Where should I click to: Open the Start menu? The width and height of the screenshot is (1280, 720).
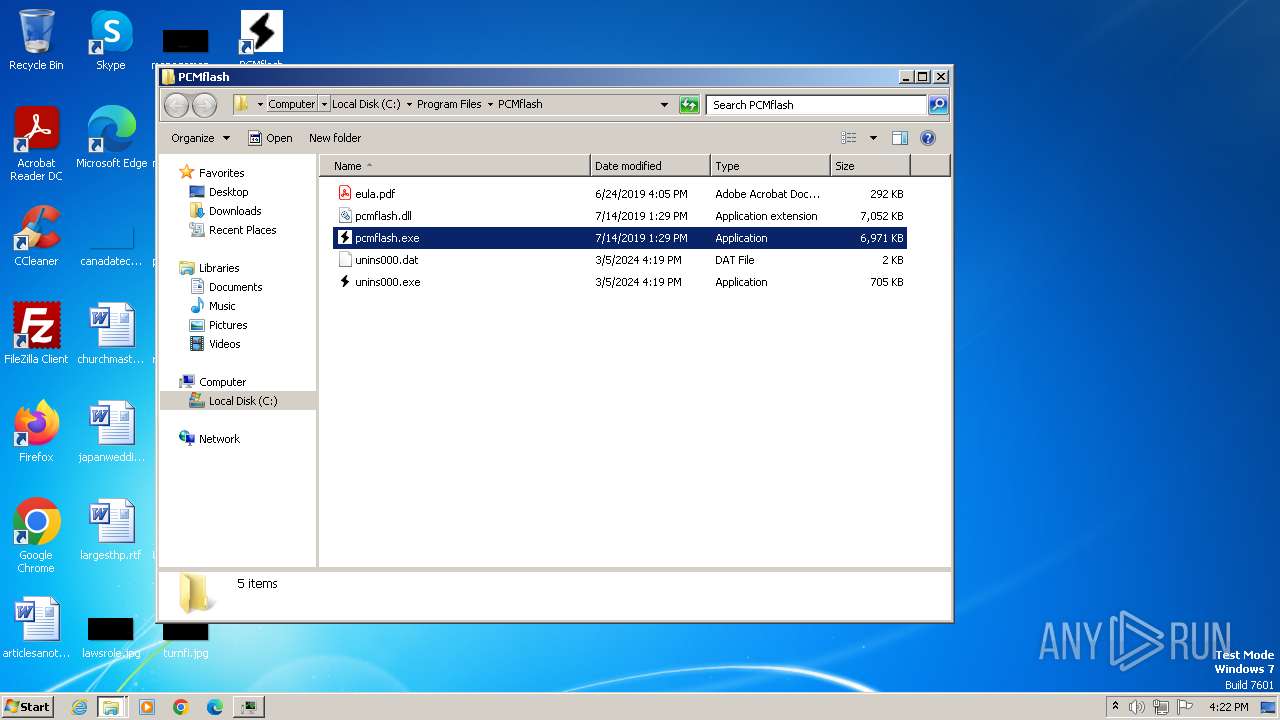(27, 706)
